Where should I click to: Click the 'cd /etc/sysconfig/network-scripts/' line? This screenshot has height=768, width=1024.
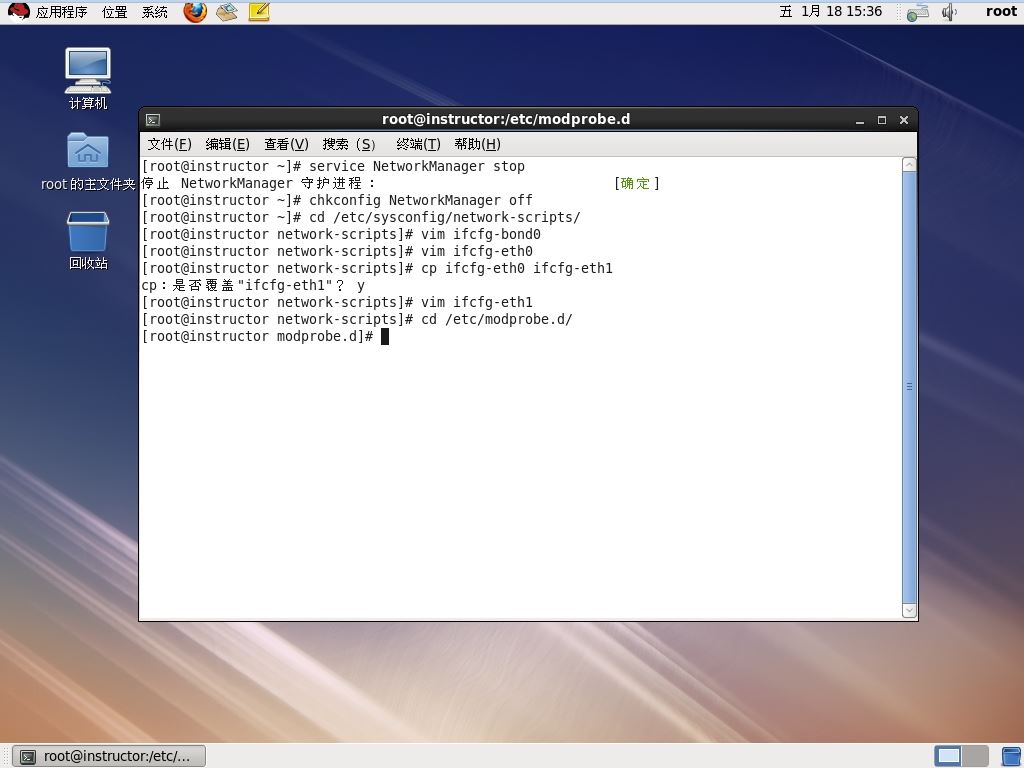pyautogui.click(x=361, y=217)
